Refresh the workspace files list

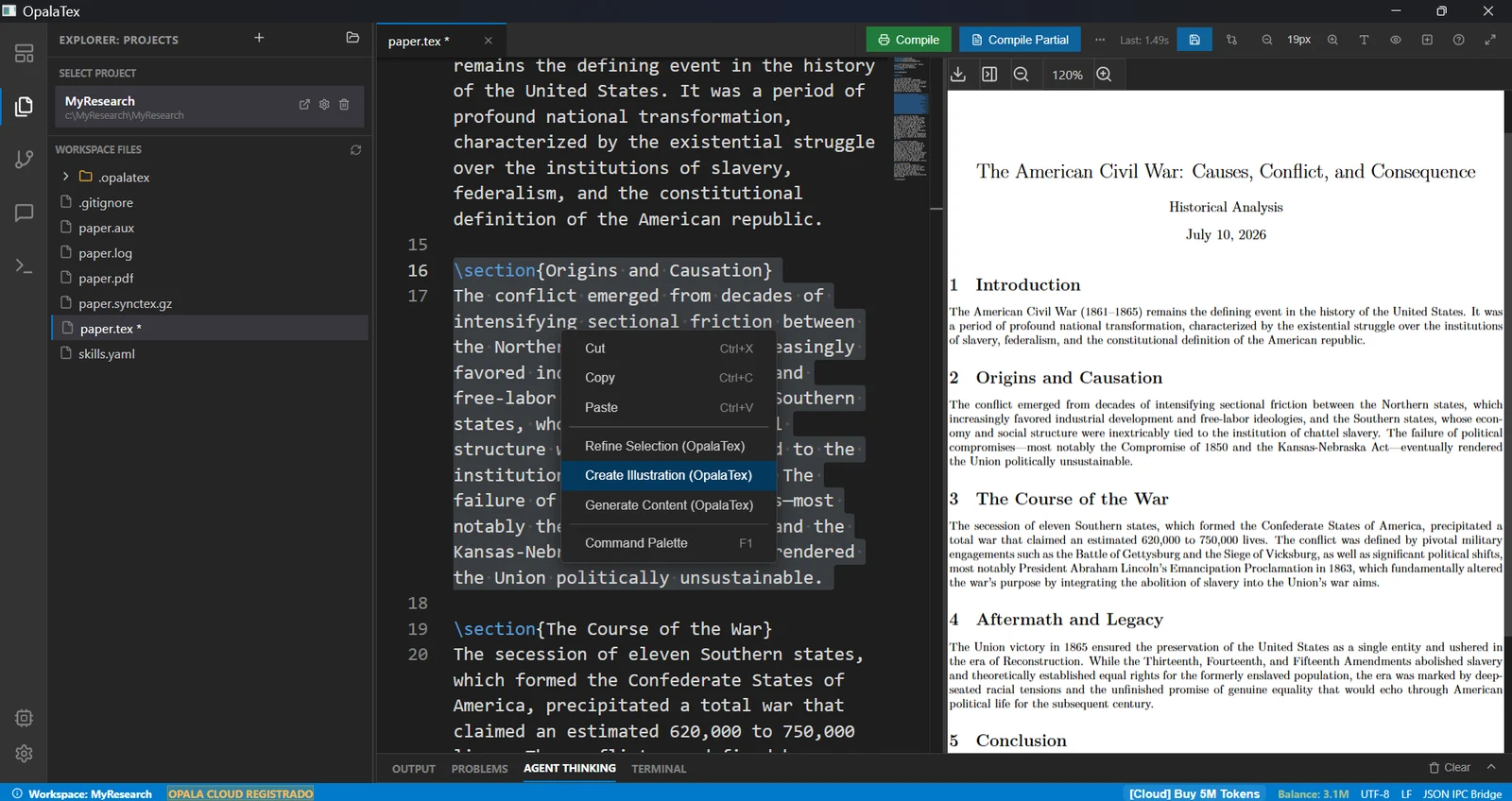pos(356,150)
